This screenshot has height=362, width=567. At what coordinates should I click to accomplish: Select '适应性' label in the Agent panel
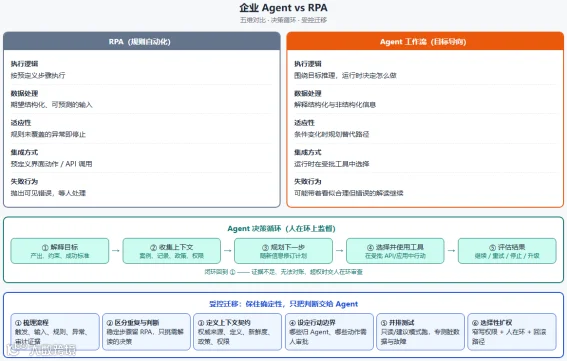304,123
